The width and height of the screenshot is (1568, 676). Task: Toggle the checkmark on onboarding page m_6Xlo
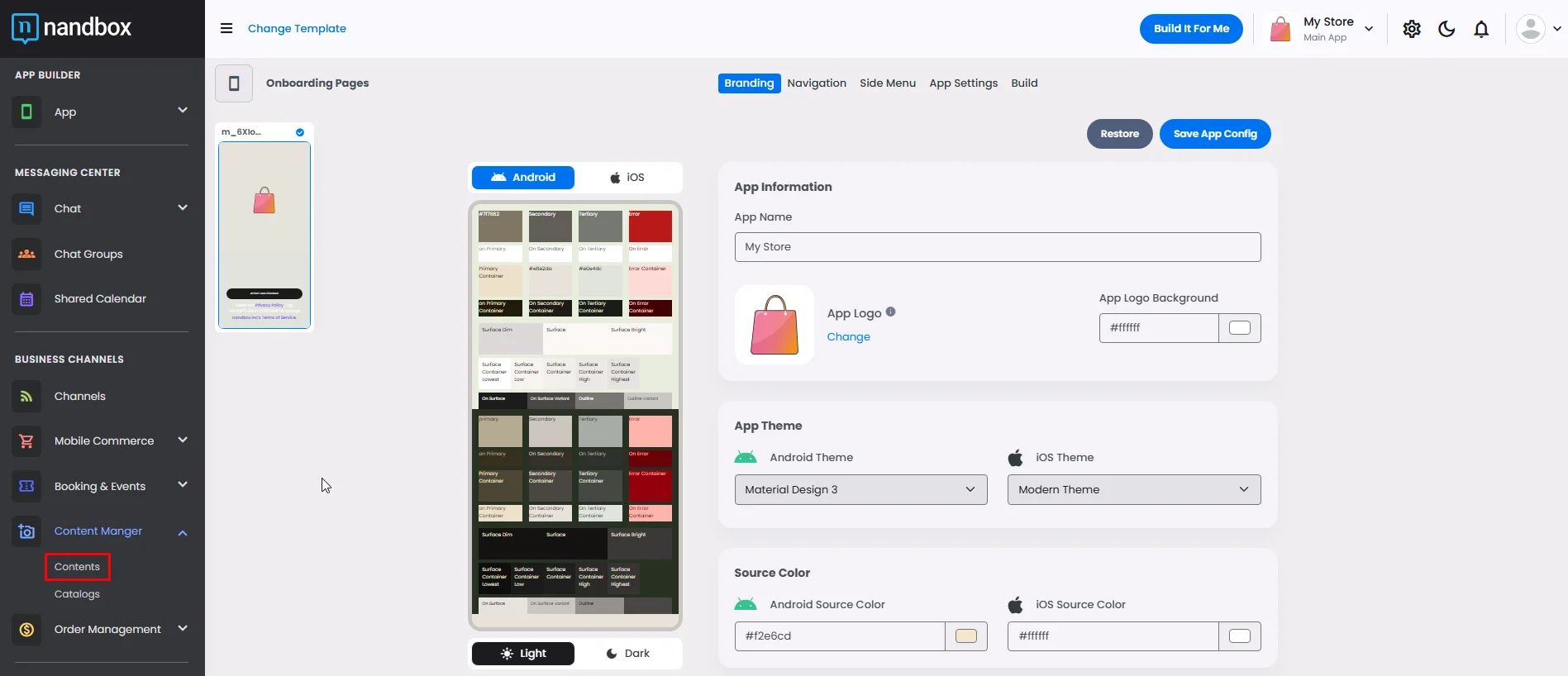click(x=300, y=132)
